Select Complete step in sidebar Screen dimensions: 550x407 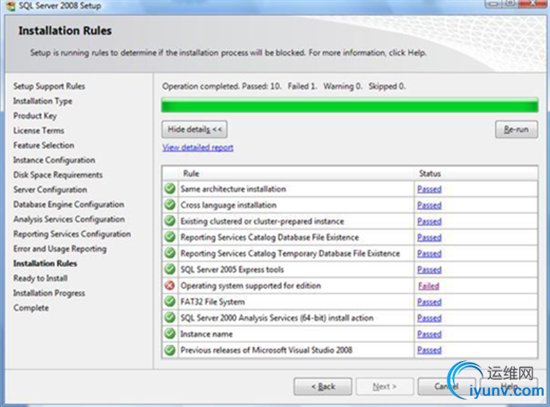(x=31, y=308)
